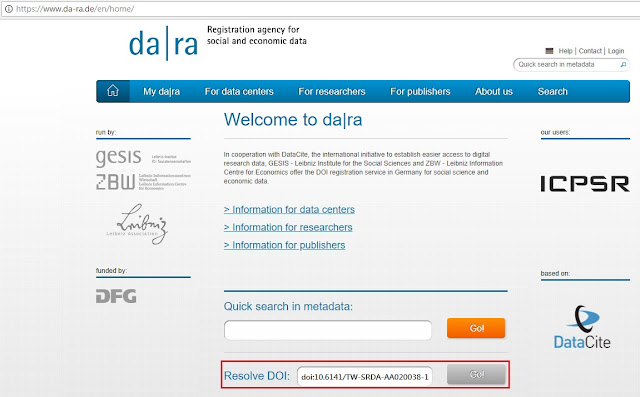The width and height of the screenshot is (640, 397).
Task: Open the Search menu item
Action: pyautogui.click(x=553, y=91)
